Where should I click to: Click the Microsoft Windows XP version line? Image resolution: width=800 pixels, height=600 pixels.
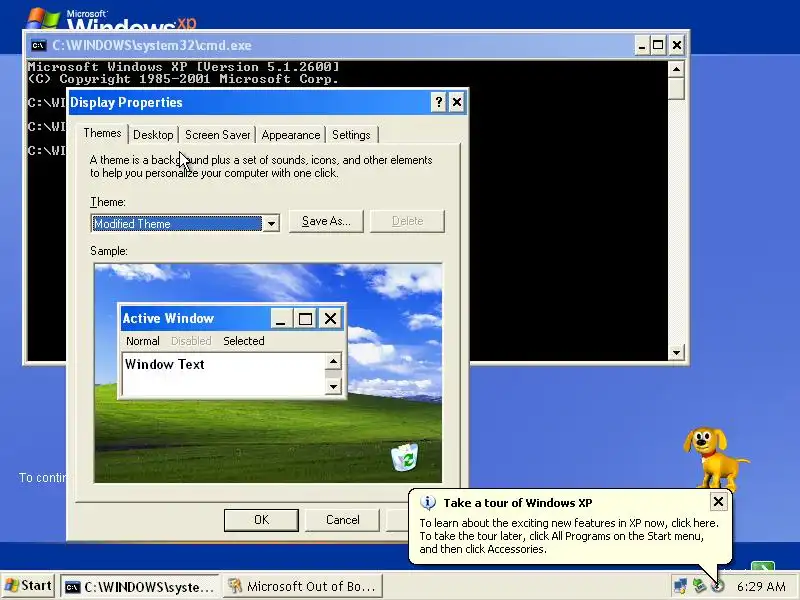tap(184, 67)
